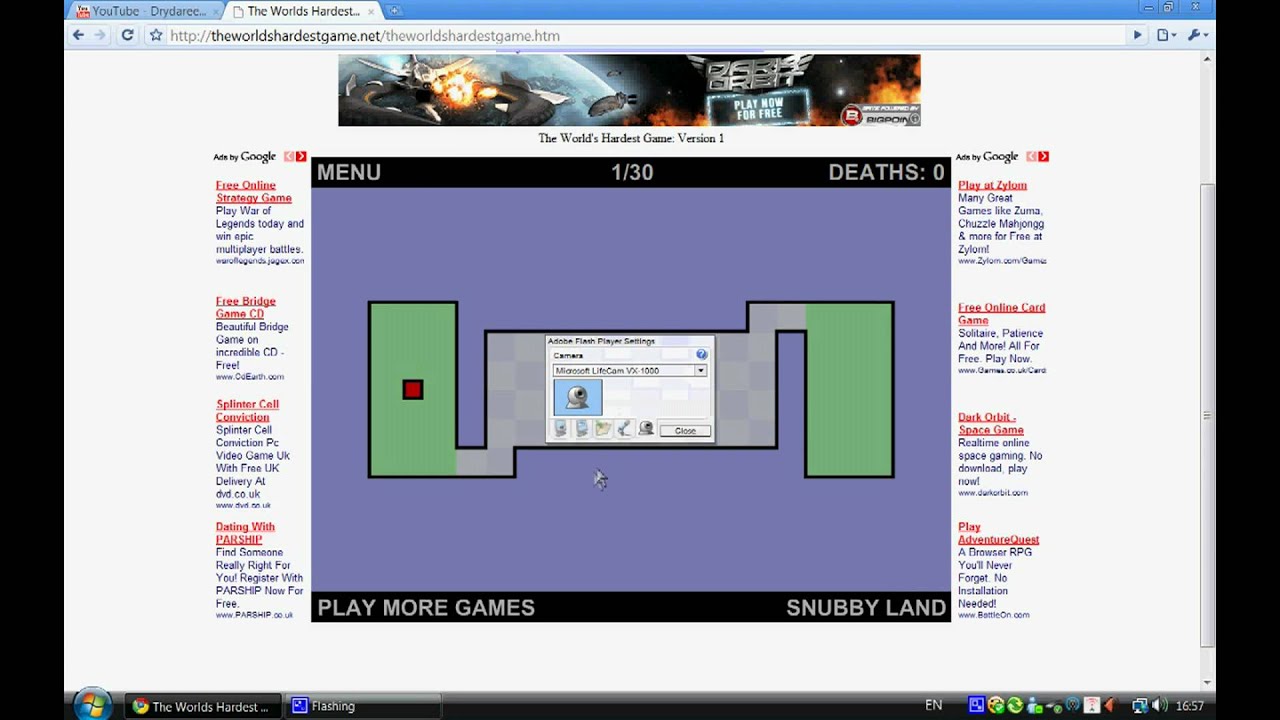
Task: Click SNUBBY LAND in the game footer
Action: point(866,607)
